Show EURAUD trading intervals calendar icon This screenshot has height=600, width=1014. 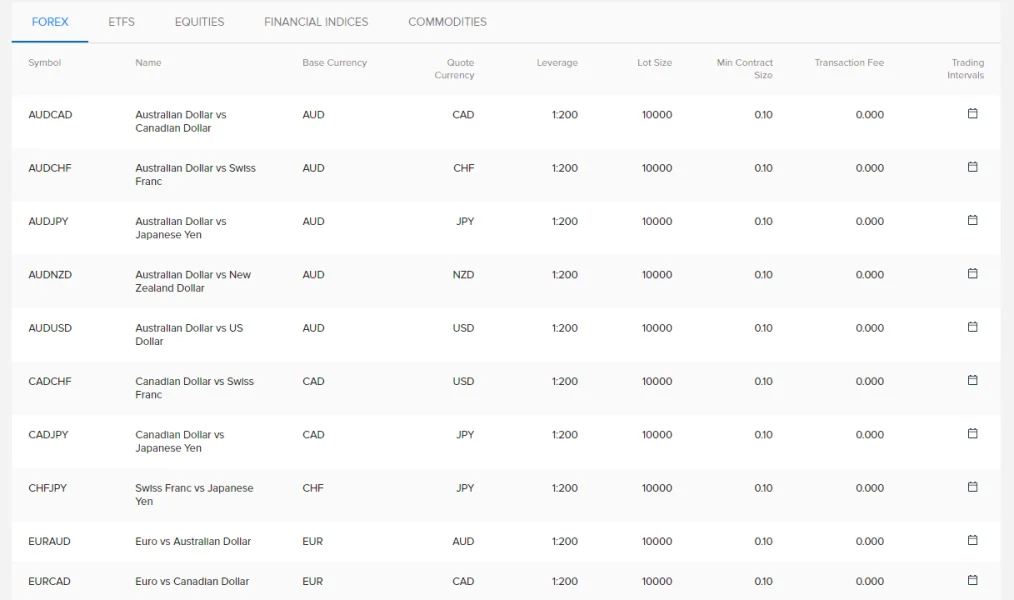(x=972, y=540)
